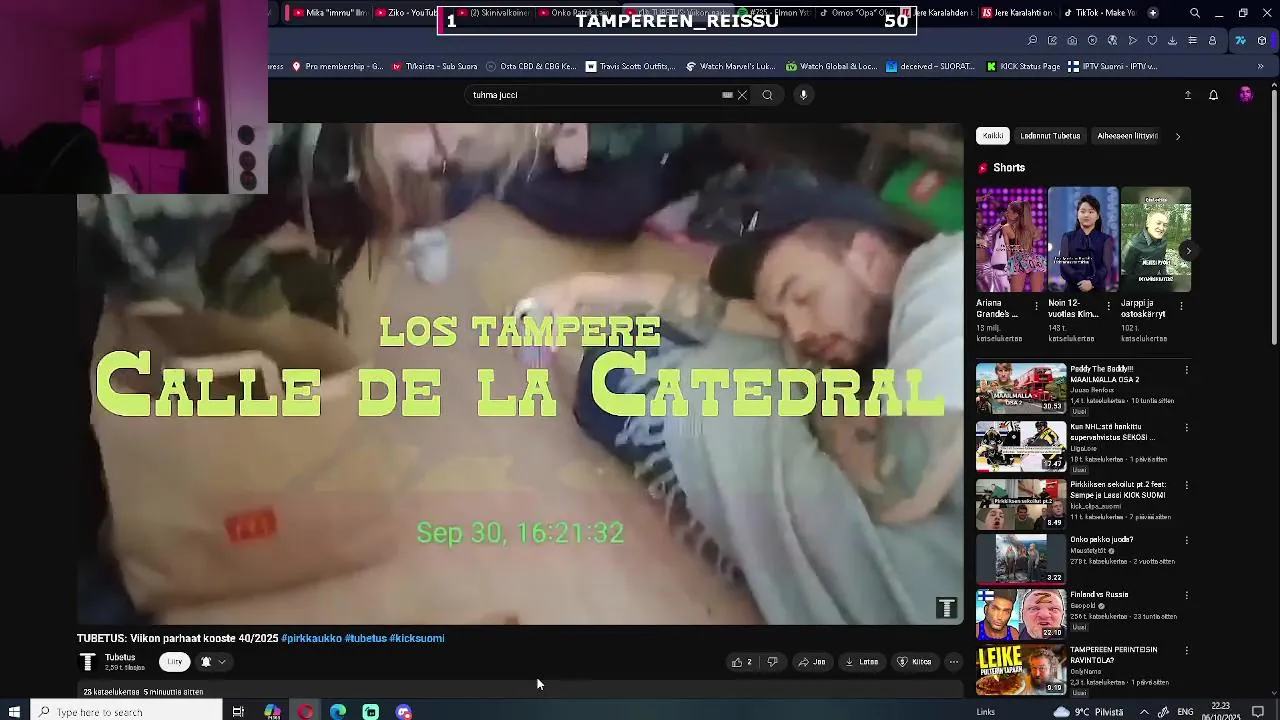Open the YouTube upload/create icon

tap(1188, 95)
